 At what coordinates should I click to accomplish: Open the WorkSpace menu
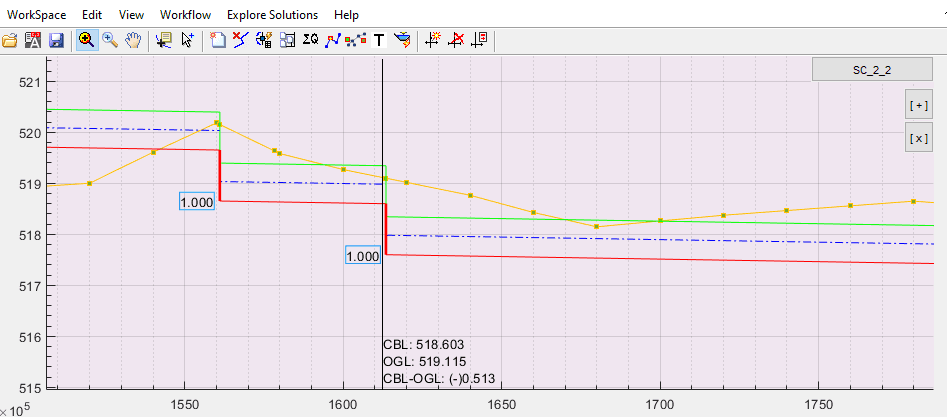pos(36,15)
